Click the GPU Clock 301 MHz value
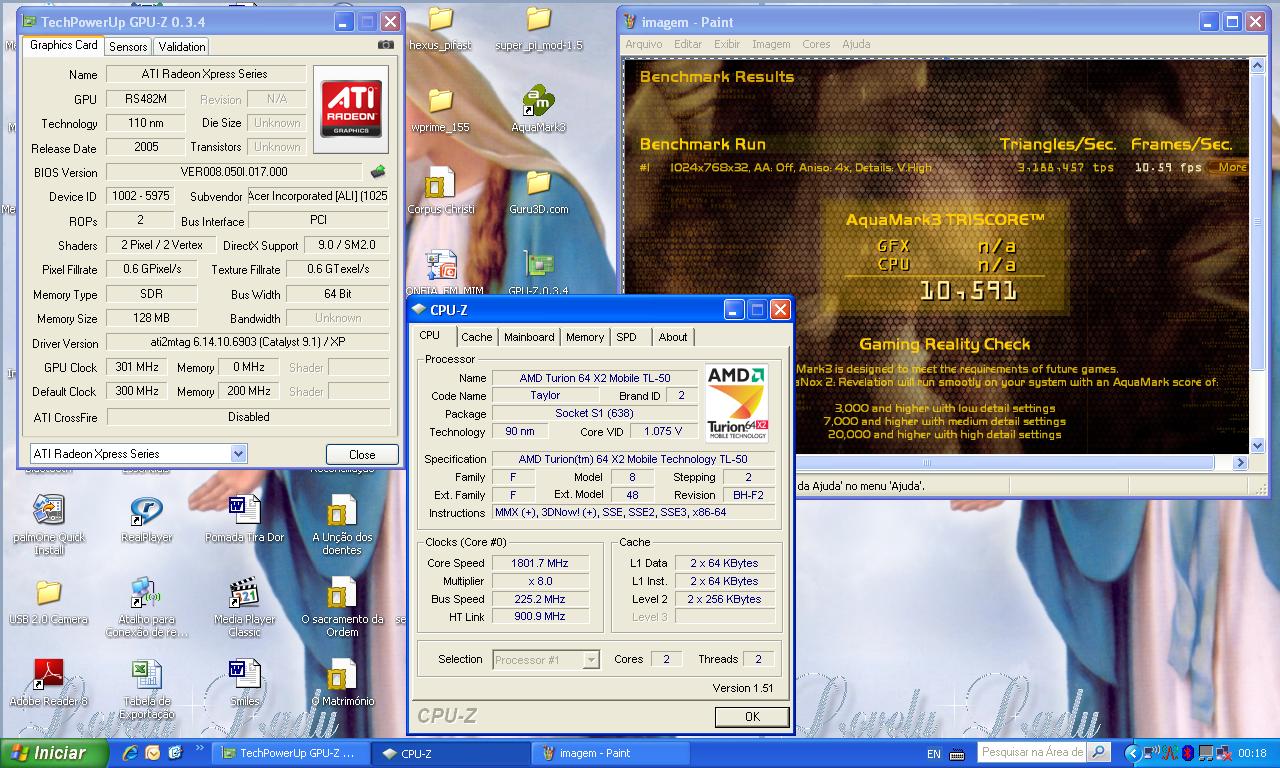 click(x=137, y=367)
